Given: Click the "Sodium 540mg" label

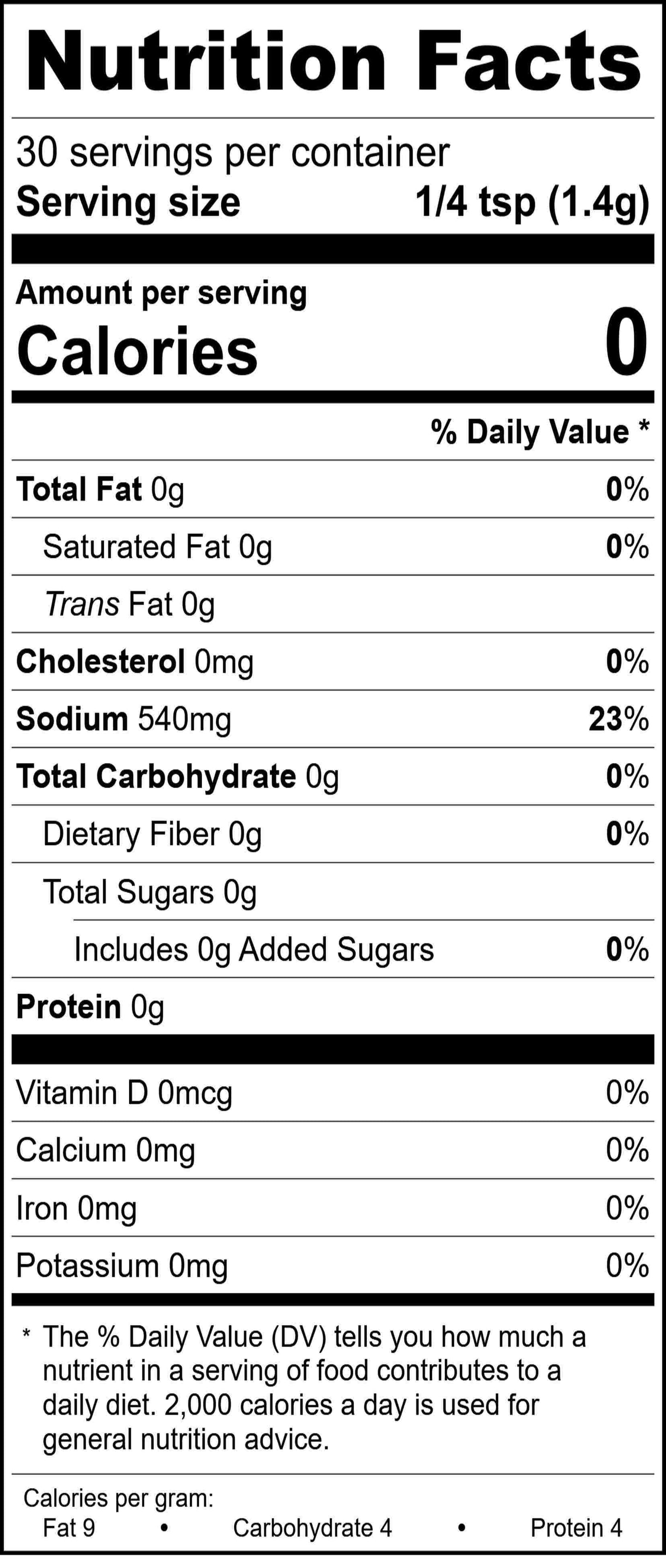Looking at the screenshot, I should 124,719.
